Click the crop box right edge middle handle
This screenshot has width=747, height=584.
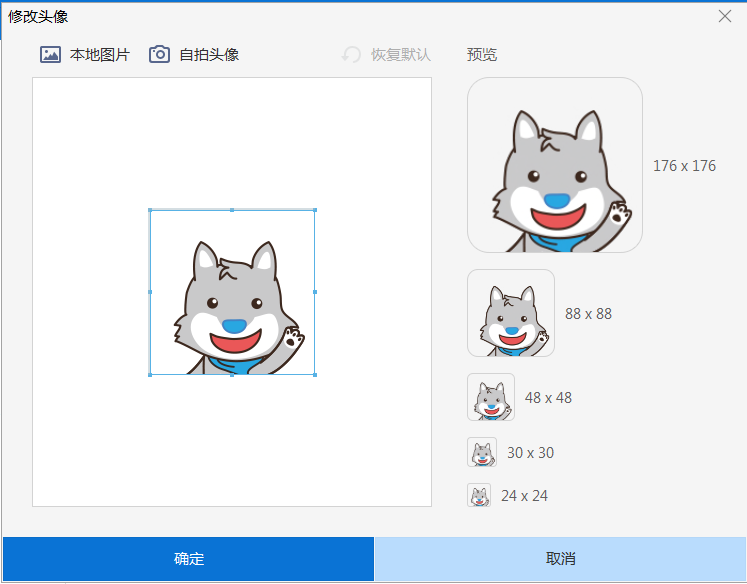(x=315, y=292)
